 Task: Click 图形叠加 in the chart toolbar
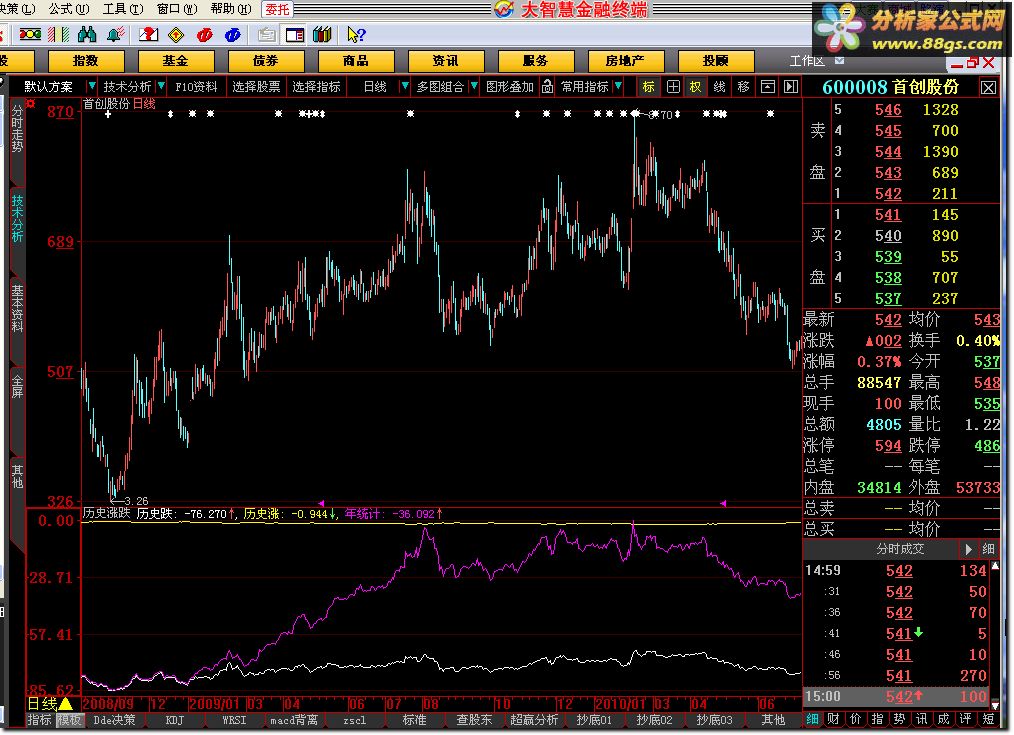[510, 87]
